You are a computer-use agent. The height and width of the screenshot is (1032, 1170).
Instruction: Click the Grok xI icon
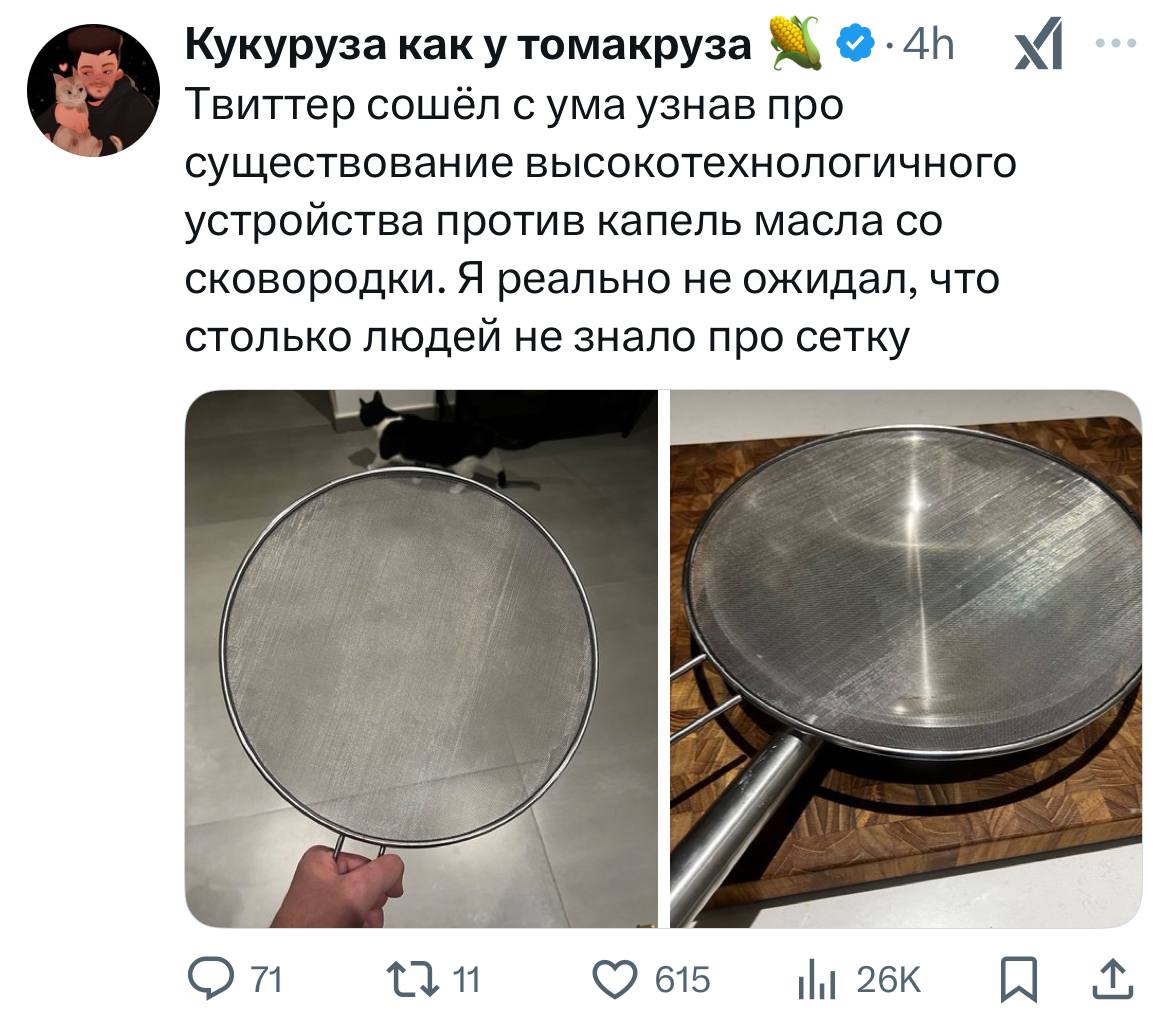pos(1038,44)
